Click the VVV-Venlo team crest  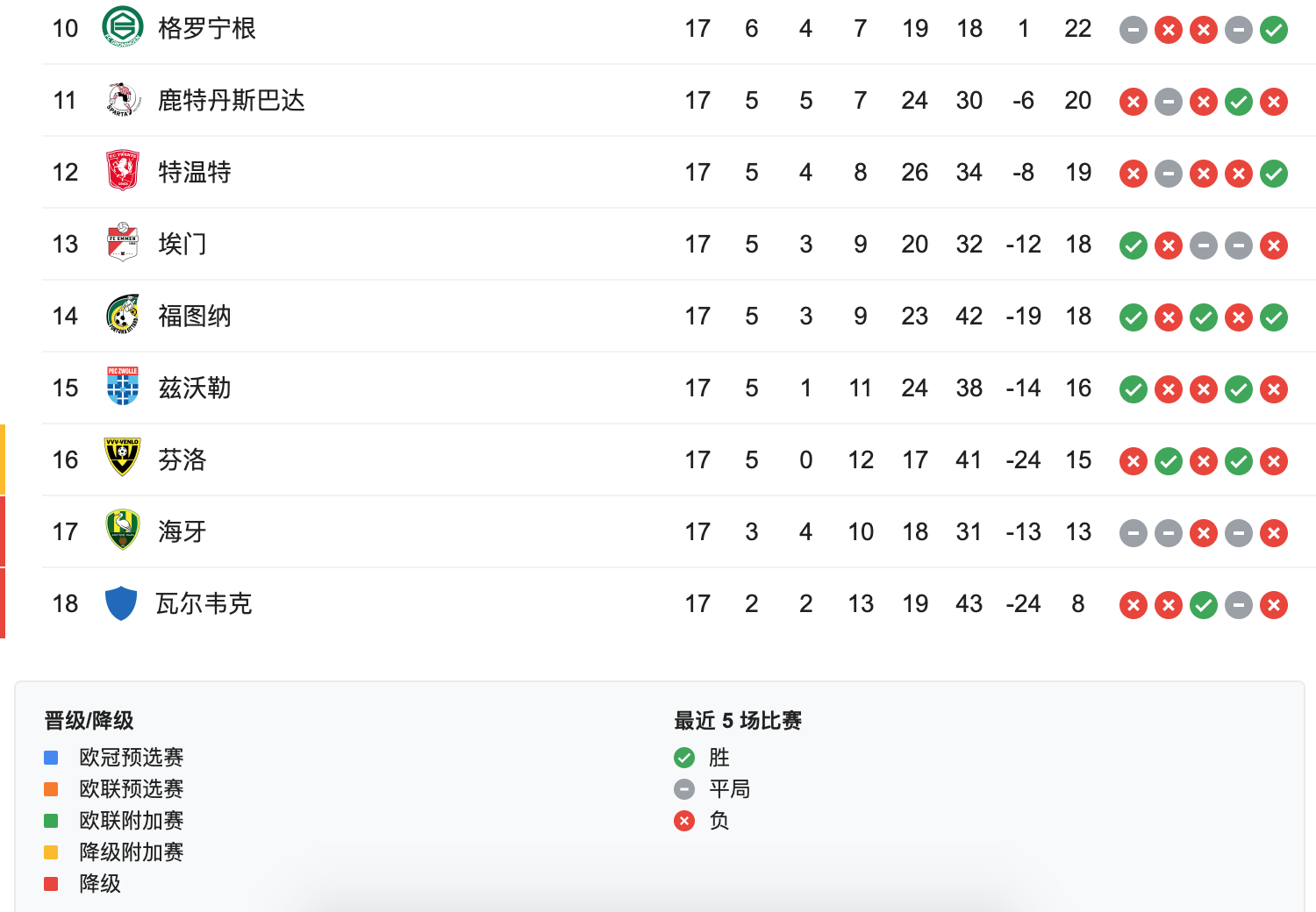click(x=122, y=458)
